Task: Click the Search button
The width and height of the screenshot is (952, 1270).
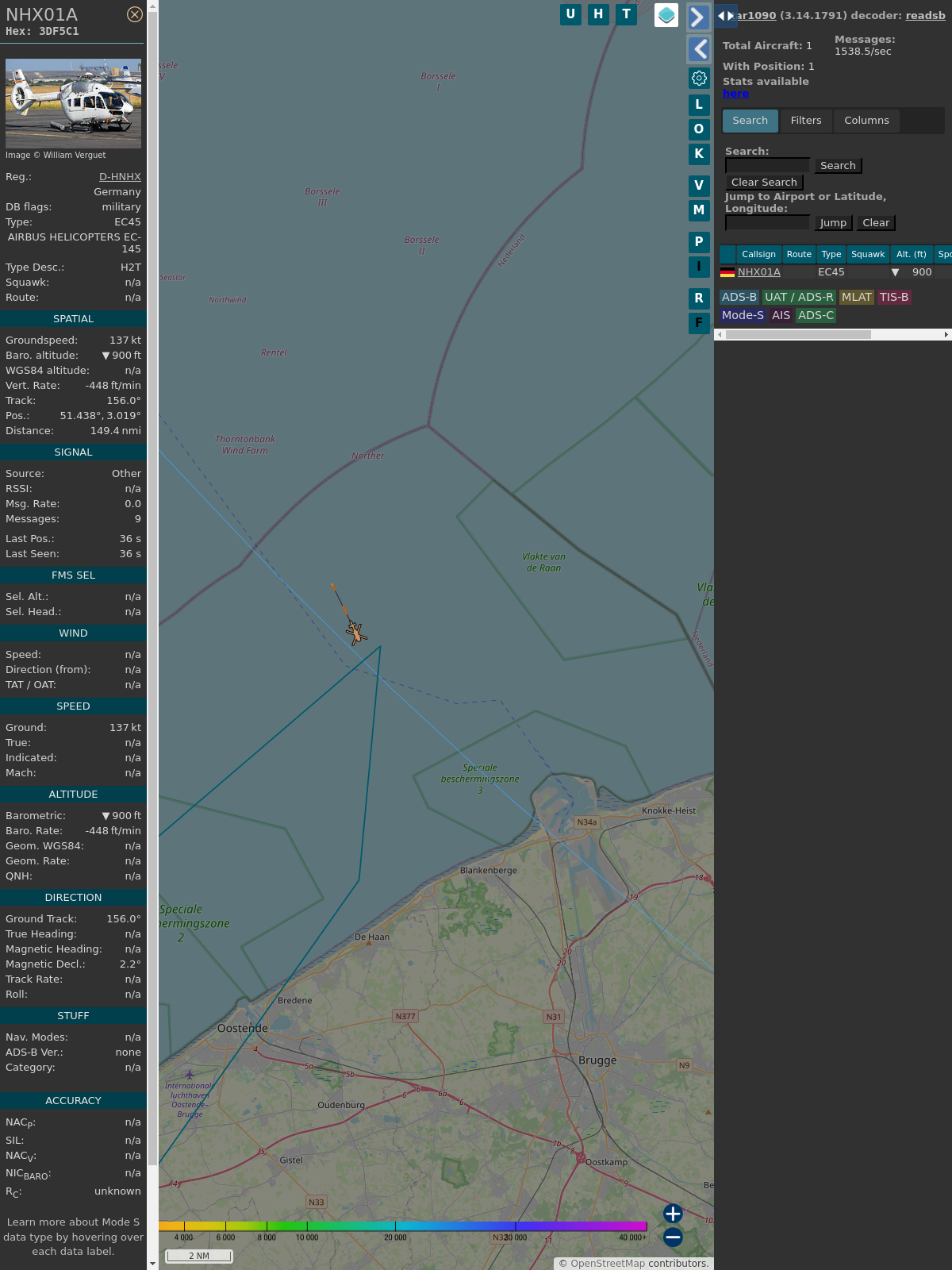Action: [838, 165]
